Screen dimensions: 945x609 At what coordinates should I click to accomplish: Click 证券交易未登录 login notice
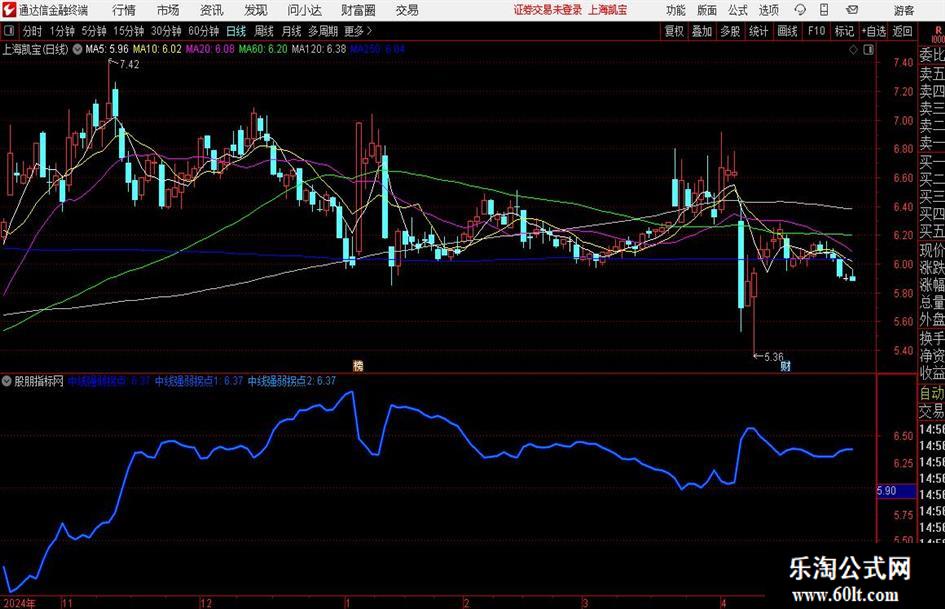coord(548,10)
